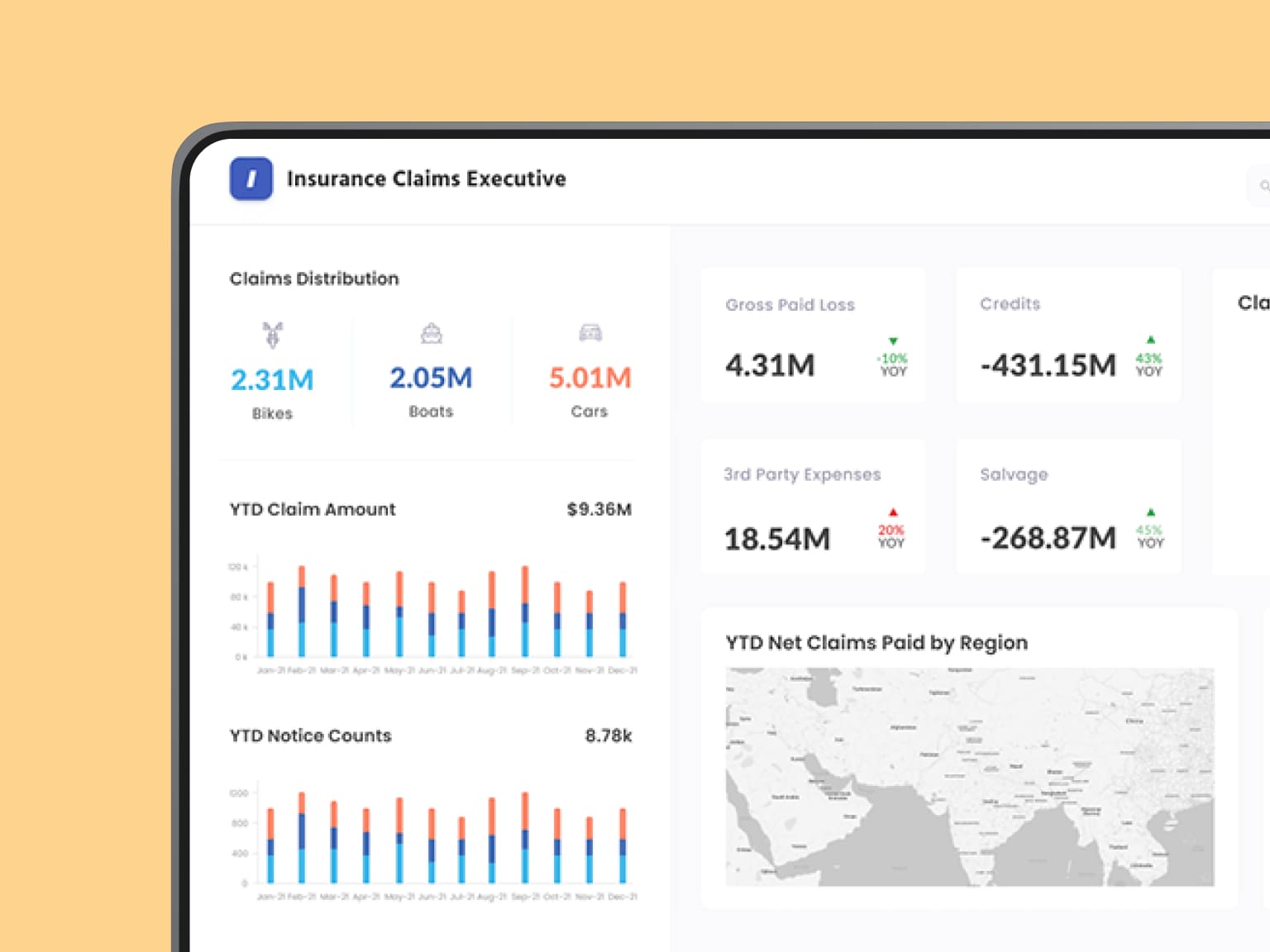
Task: Click the YTD Notice Counts heading
Action: pyautogui.click(x=310, y=735)
